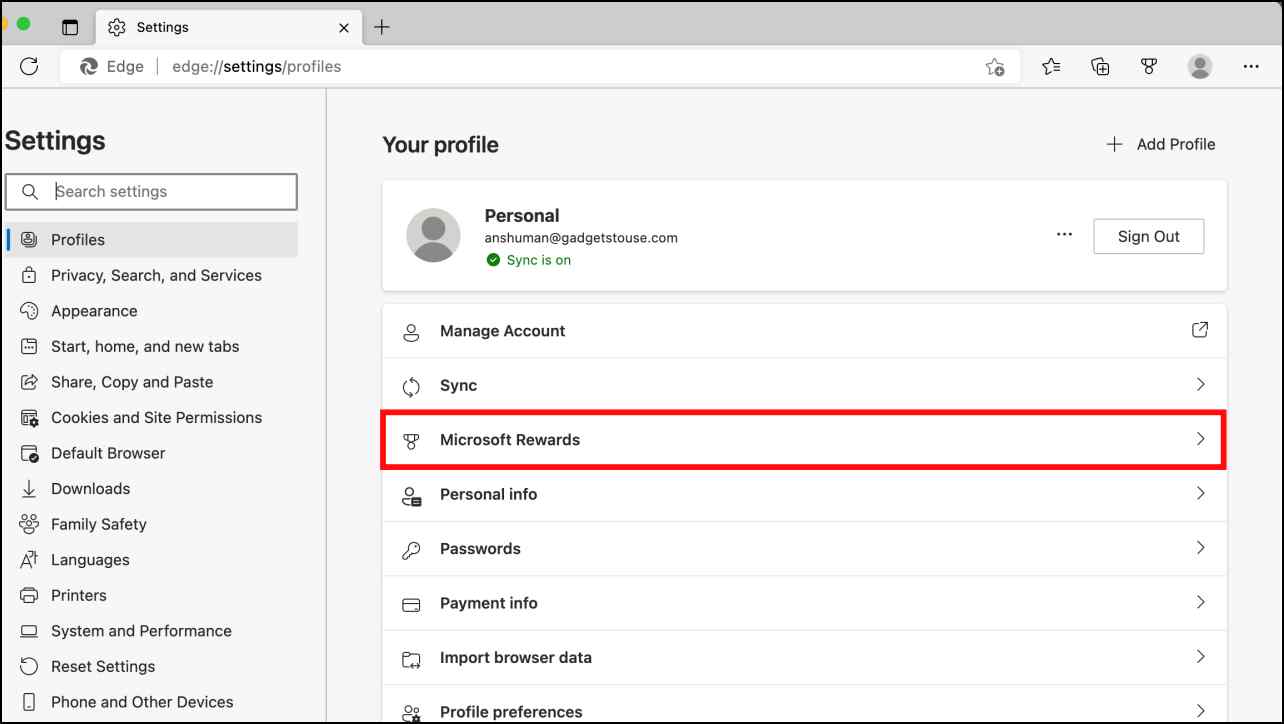The width and height of the screenshot is (1284, 724).
Task: Click the Sync arrows row icon
Action: pyautogui.click(x=411, y=386)
